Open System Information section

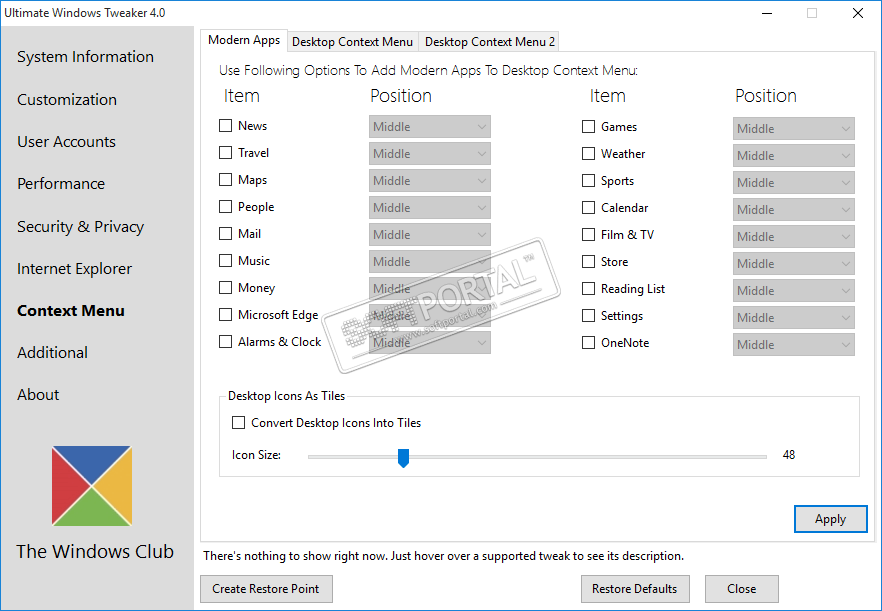86,57
